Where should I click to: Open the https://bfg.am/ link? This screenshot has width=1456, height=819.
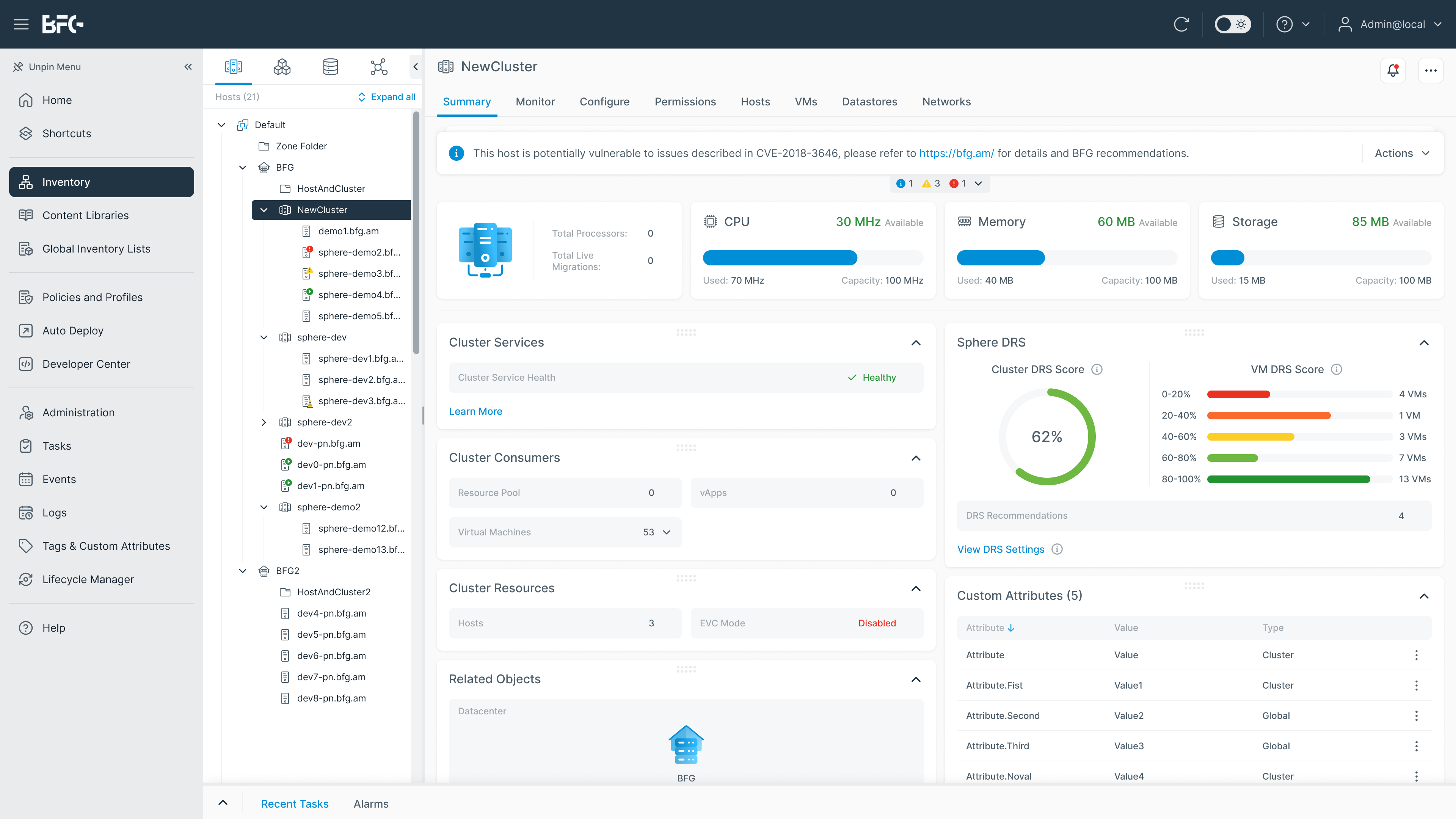(x=956, y=153)
